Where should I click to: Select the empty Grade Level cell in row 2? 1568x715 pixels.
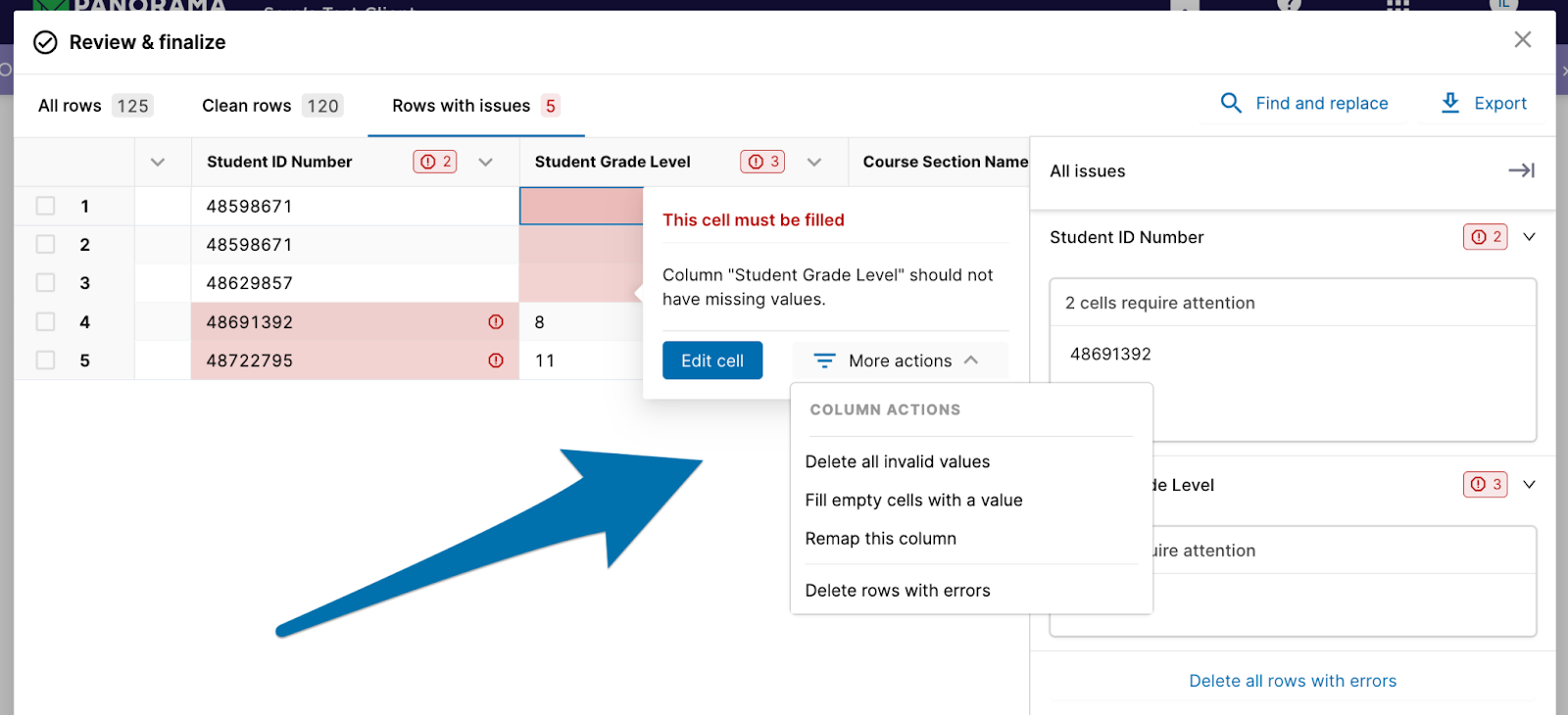point(581,244)
